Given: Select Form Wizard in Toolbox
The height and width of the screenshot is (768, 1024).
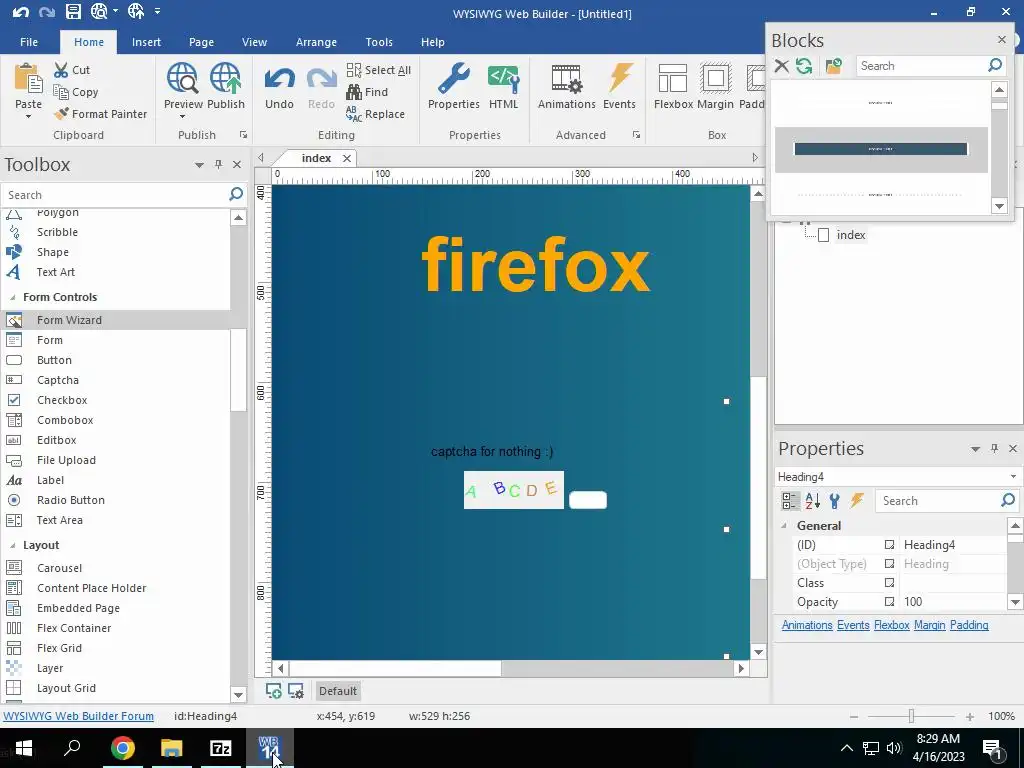Looking at the screenshot, I should click(116, 320).
